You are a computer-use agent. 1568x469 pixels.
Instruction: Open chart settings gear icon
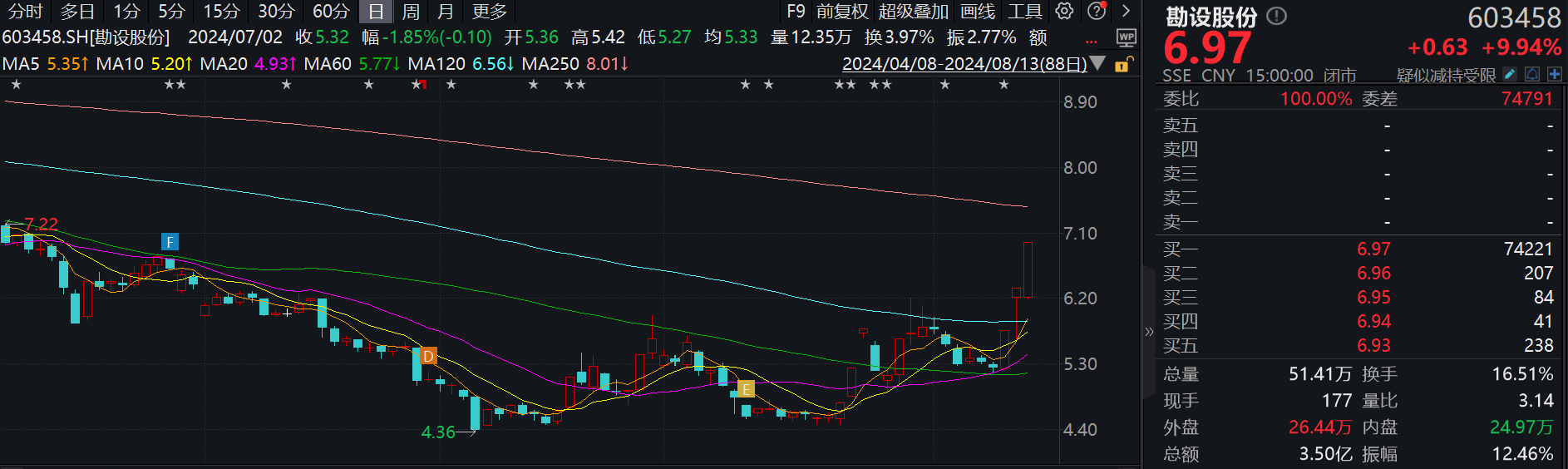pos(1064,11)
